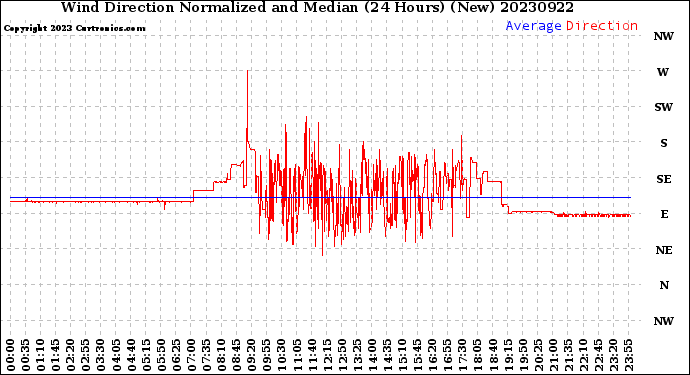Select the blue 'Average' legend label

tap(533, 26)
